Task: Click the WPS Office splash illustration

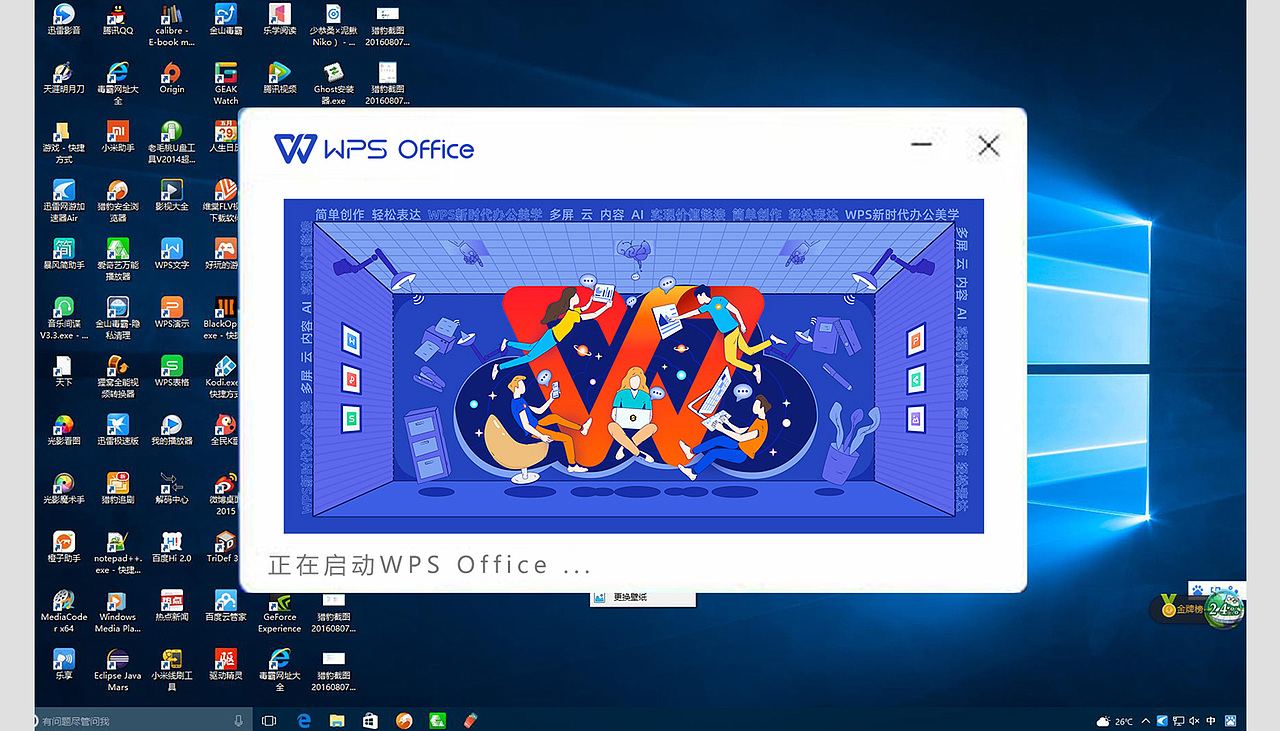Action: tap(634, 366)
